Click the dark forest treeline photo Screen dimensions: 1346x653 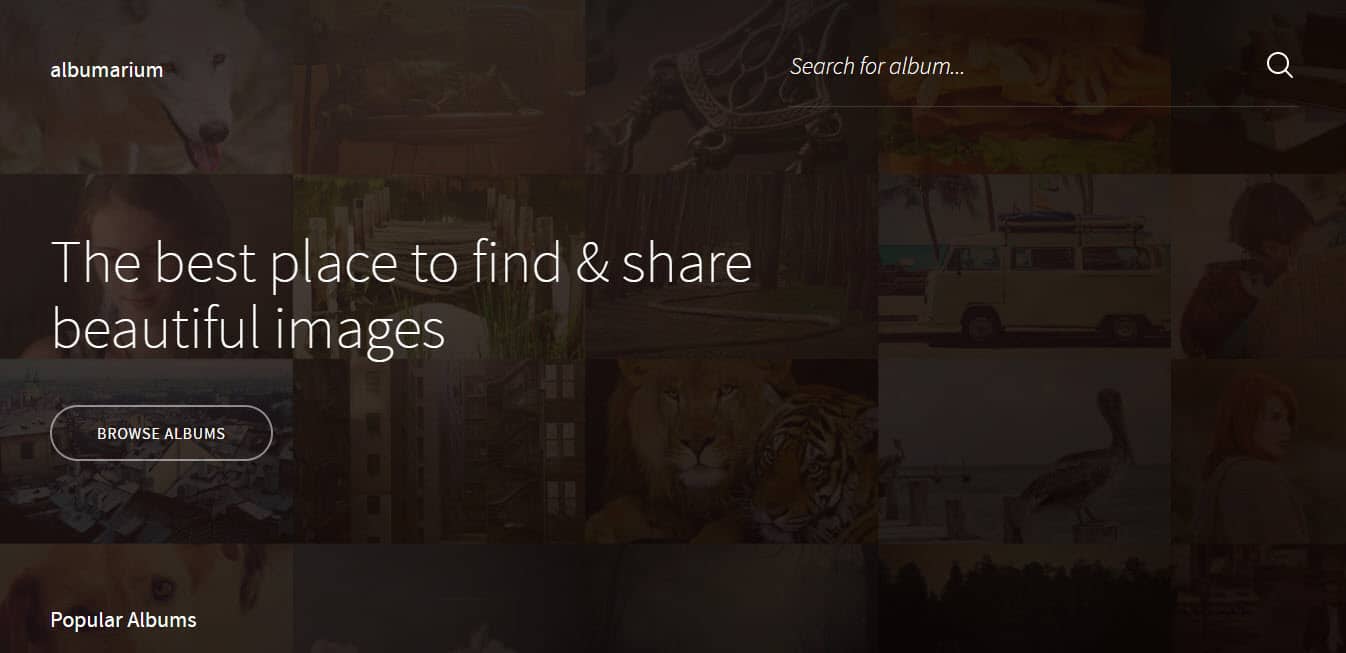pyautogui.click(x=1024, y=598)
